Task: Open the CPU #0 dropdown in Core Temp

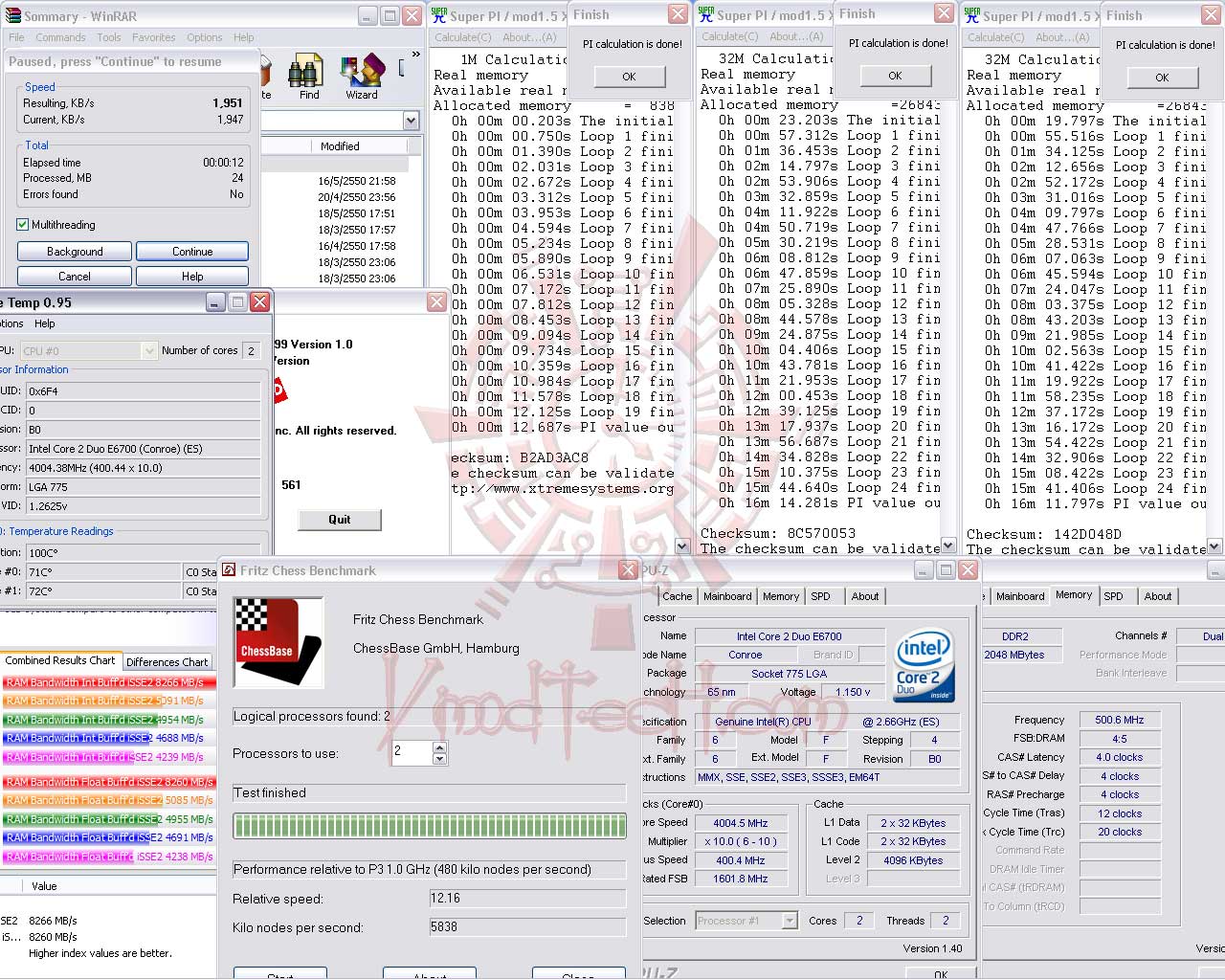Action: click(x=148, y=351)
